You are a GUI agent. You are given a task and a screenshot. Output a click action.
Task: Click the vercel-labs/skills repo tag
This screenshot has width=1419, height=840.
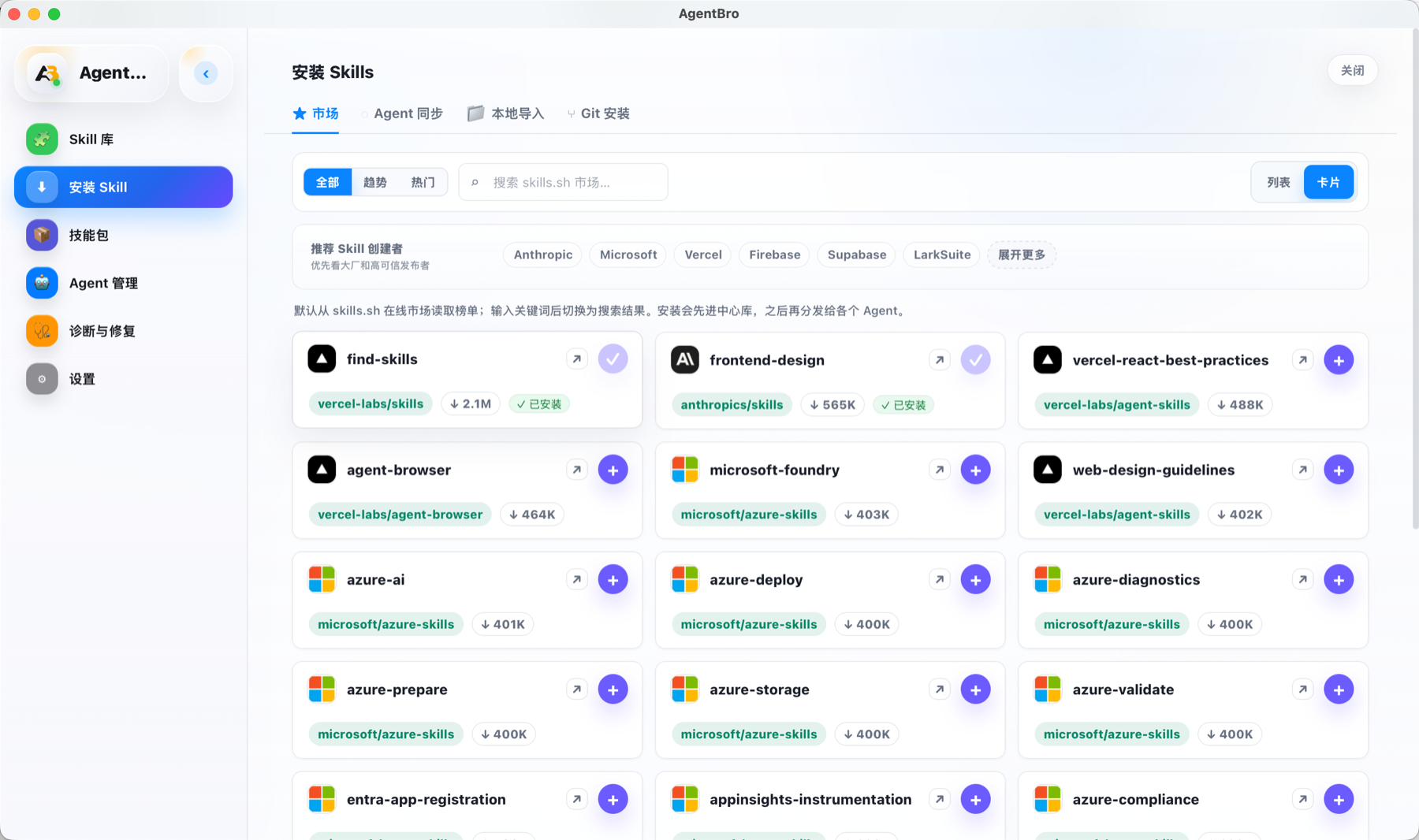(371, 404)
